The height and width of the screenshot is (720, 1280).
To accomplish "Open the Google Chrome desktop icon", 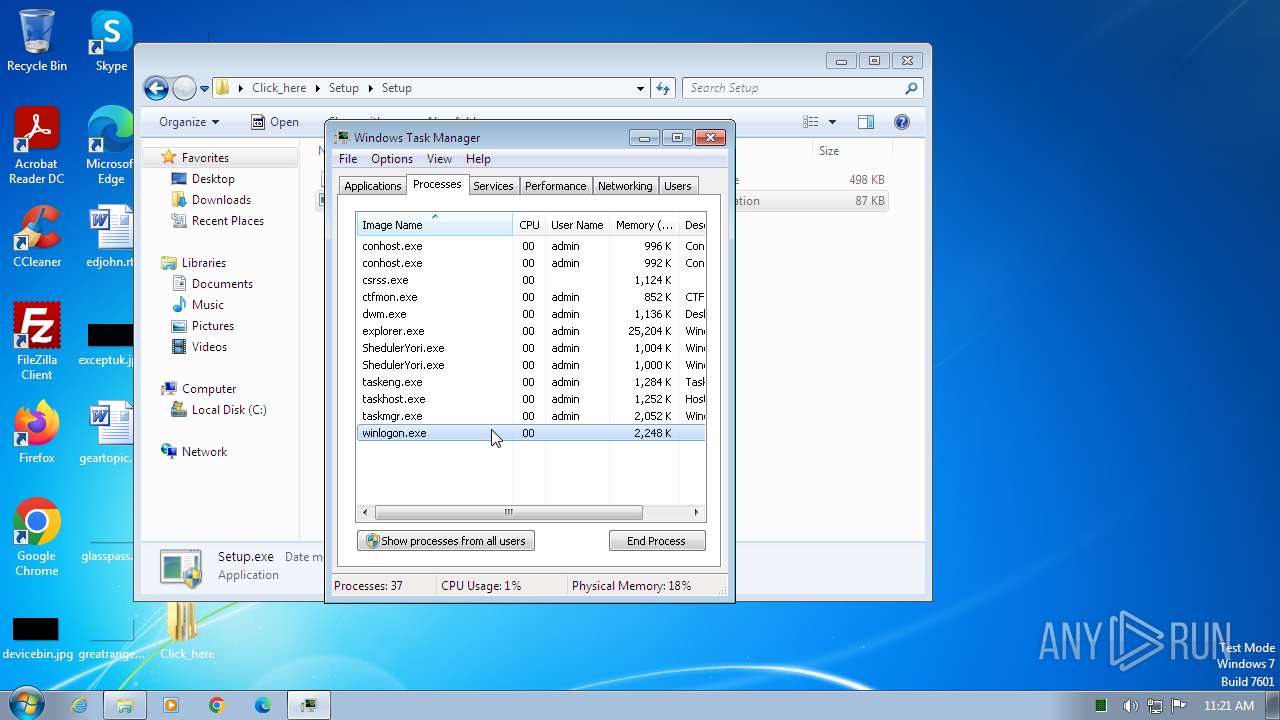I will click(37, 538).
